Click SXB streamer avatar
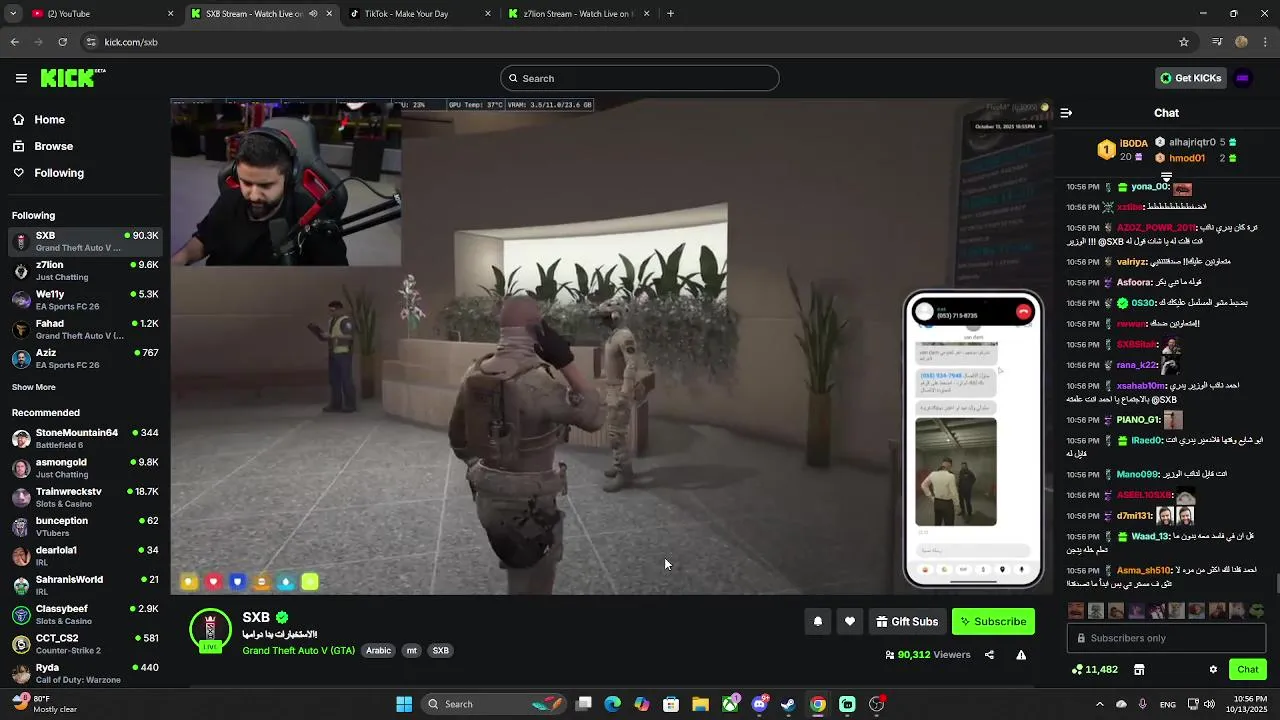Viewport: 1280px width, 720px height. [210, 630]
